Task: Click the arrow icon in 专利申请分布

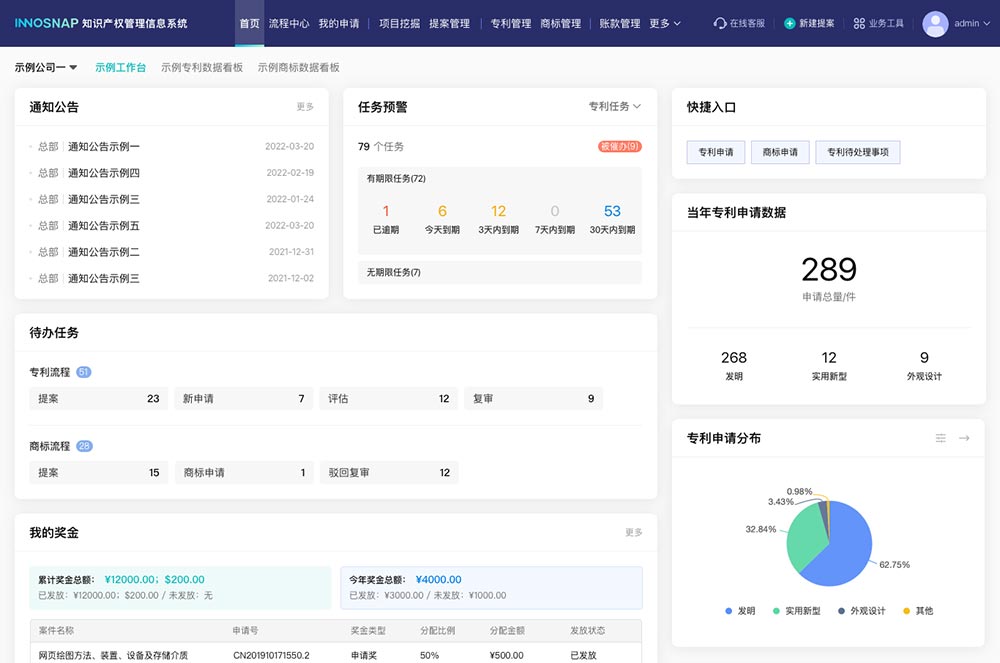Action: click(964, 438)
